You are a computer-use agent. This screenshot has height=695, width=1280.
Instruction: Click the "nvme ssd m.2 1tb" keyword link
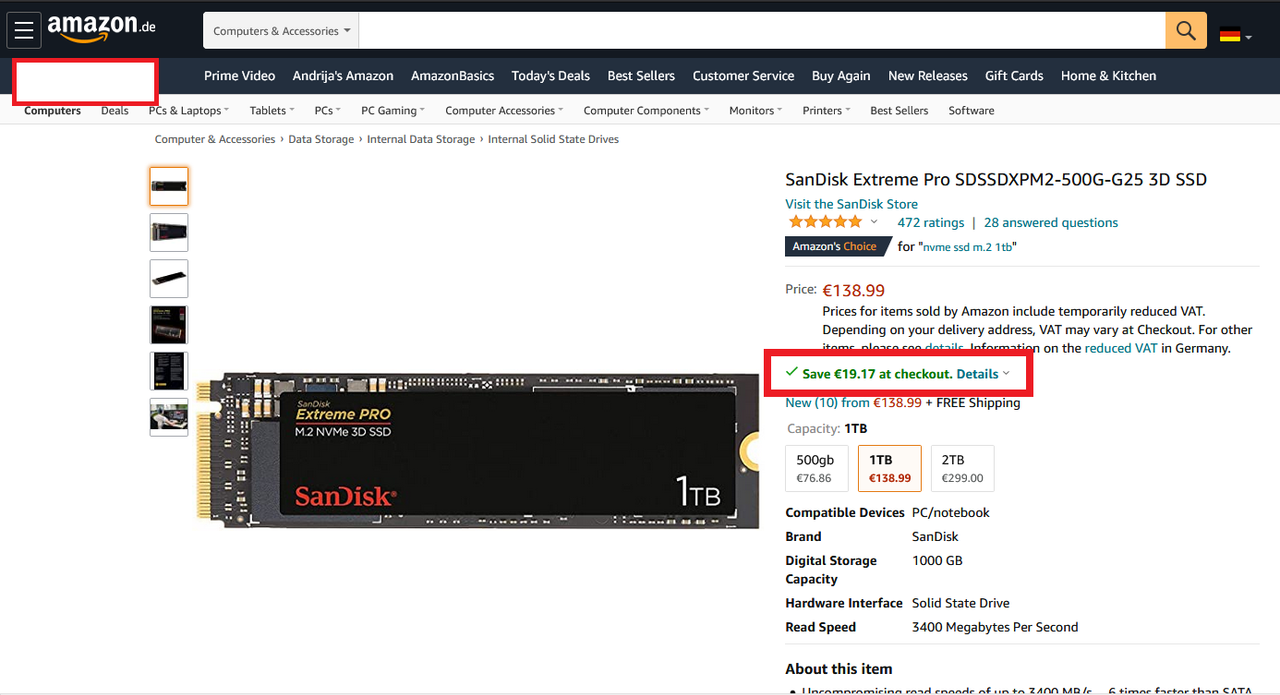tap(967, 247)
